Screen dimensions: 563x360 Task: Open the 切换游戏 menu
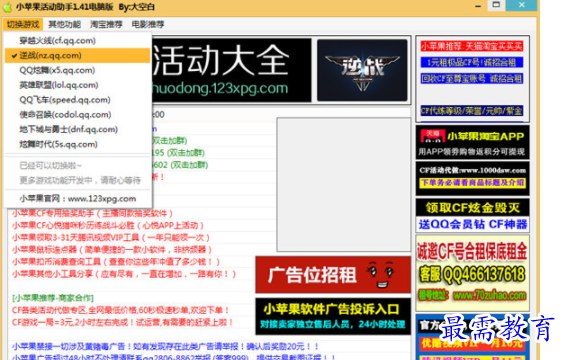coord(23,24)
